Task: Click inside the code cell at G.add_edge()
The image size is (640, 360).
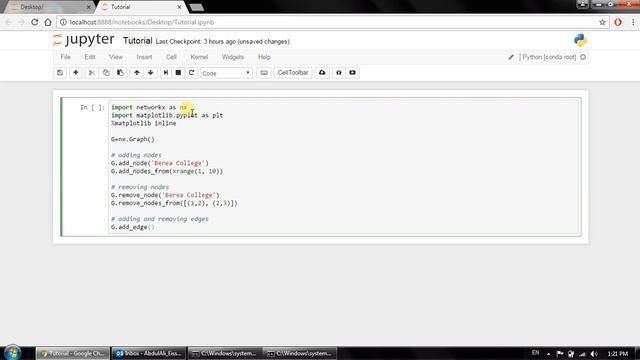Action: coord(133,227)
